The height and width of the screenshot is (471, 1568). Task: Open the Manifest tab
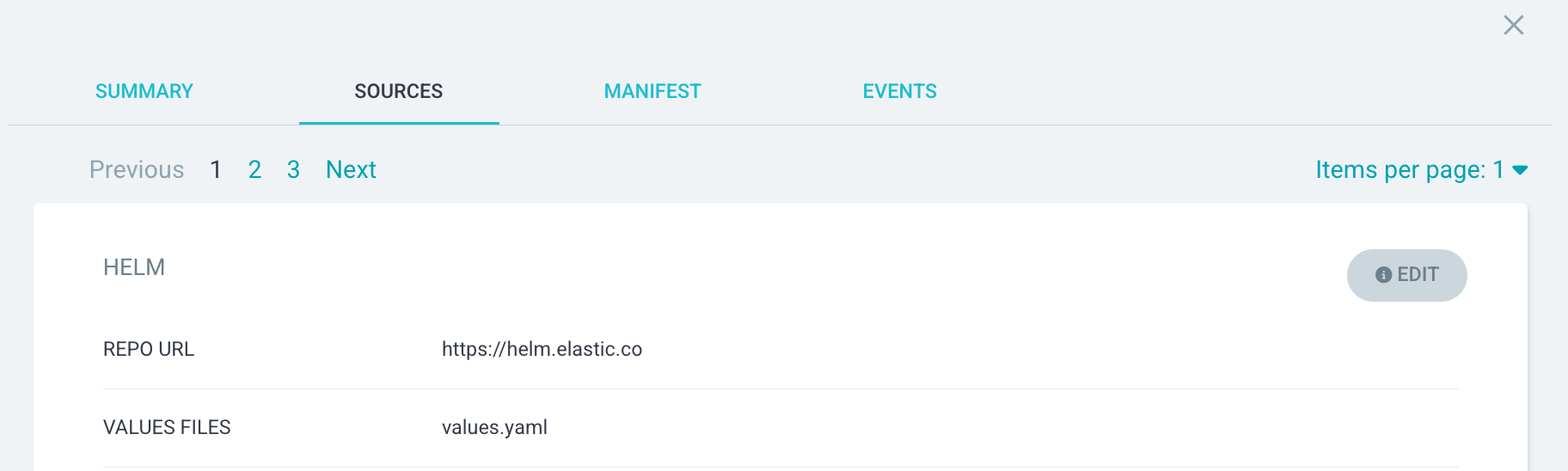pos(652,91)
